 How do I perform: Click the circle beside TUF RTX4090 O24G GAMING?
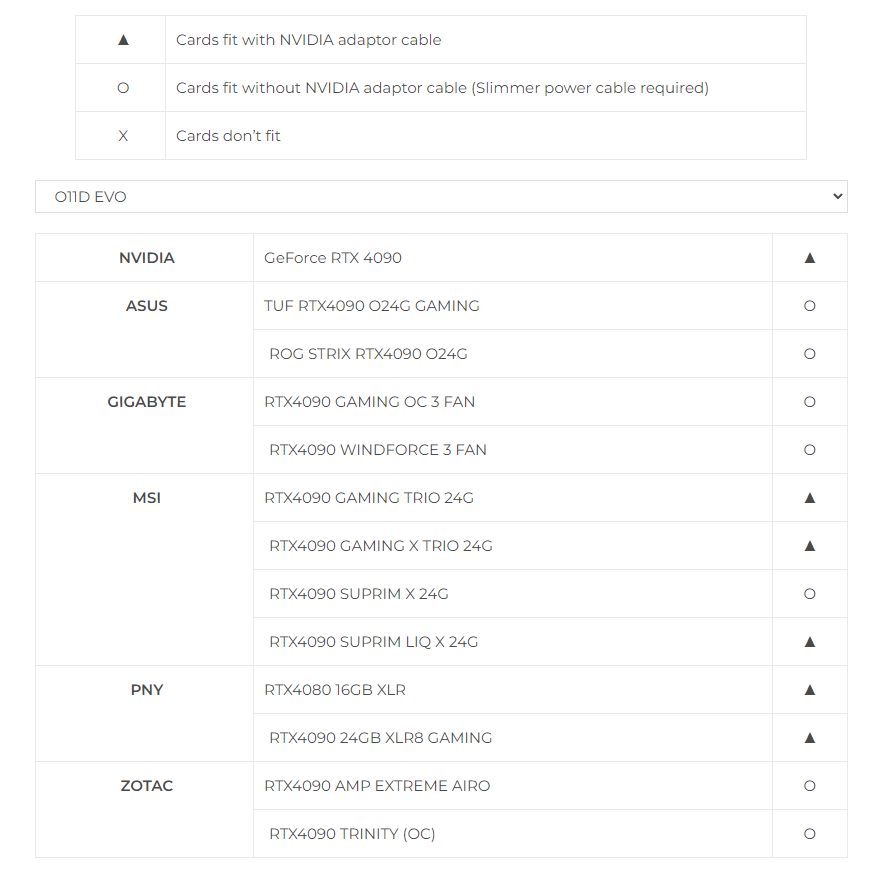pyautogui.click(x=810, y=306)
